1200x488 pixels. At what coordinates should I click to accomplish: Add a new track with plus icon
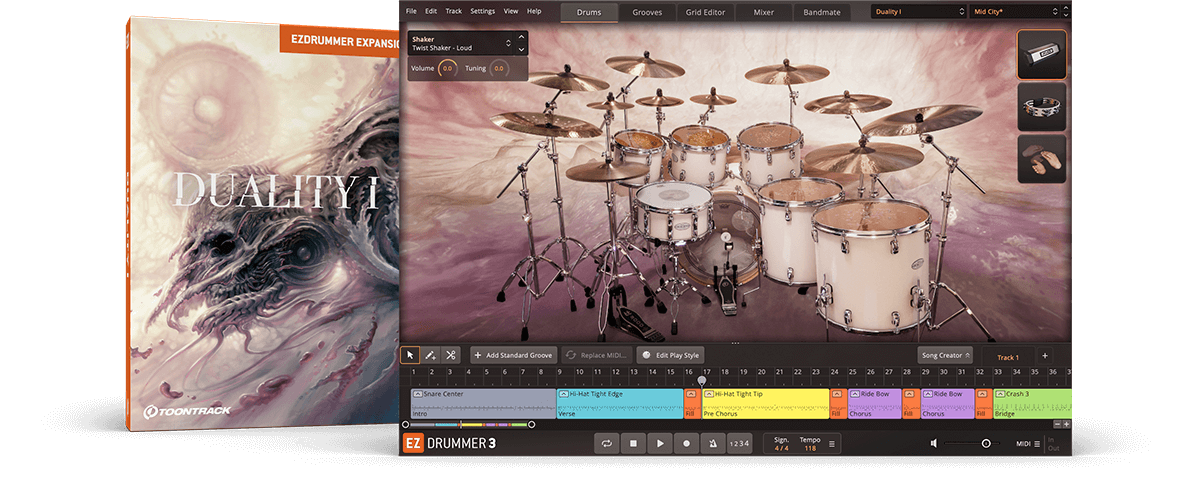click(x=1044, y=356)
